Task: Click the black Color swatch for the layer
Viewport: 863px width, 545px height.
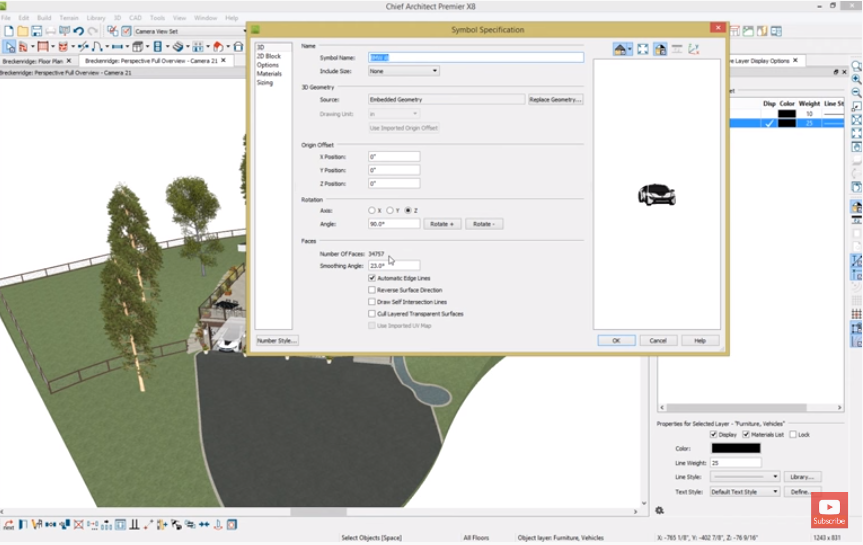Action: [x=735, y=448]
